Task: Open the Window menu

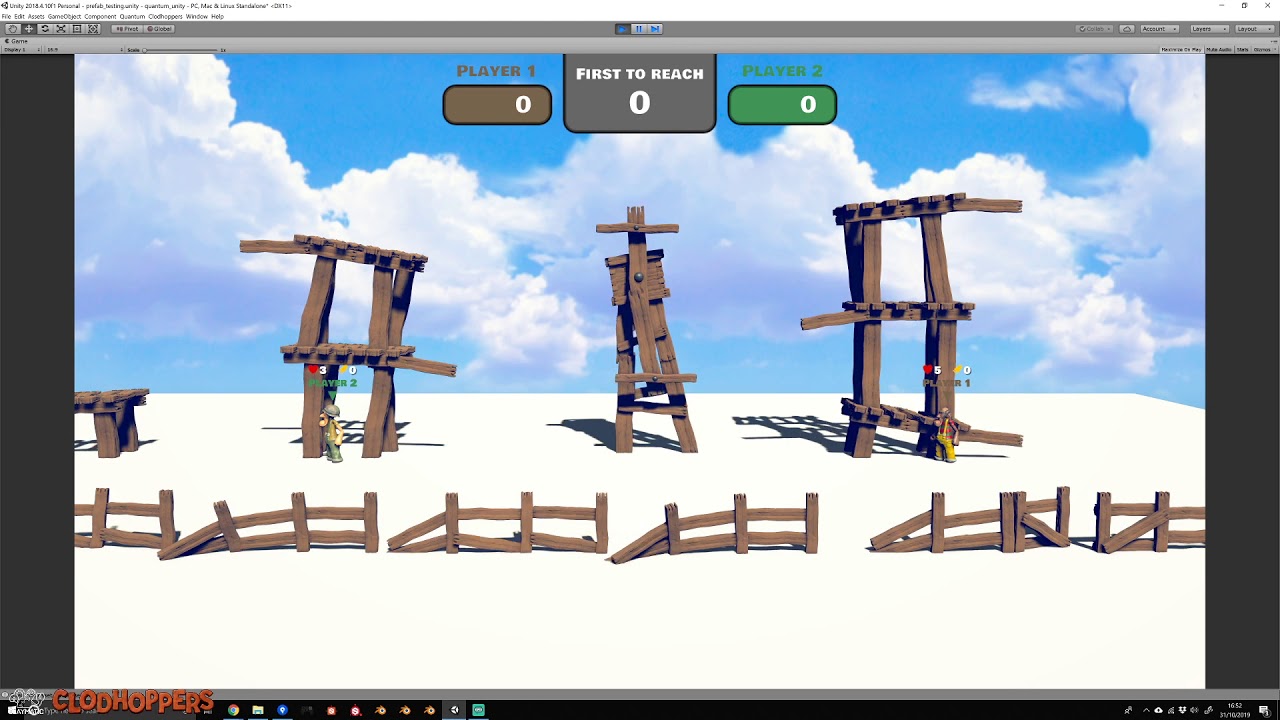Action: tap(196, 17)
